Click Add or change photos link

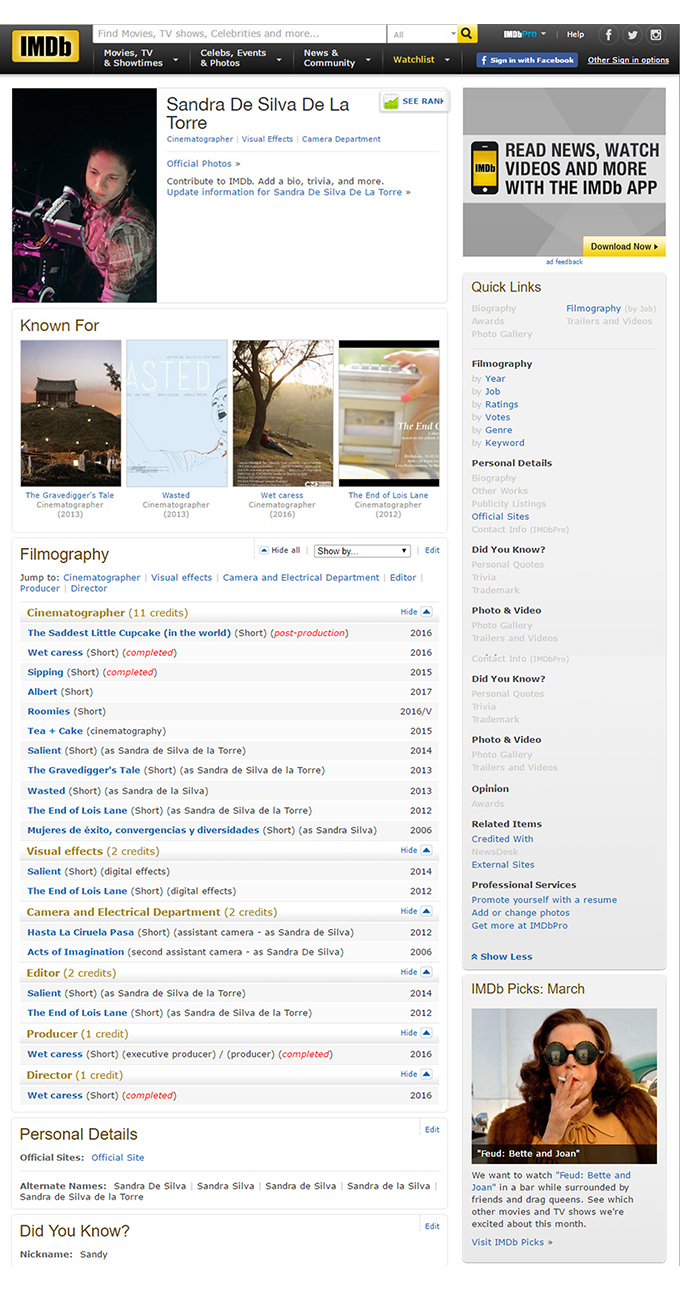[x=521, y=913]
